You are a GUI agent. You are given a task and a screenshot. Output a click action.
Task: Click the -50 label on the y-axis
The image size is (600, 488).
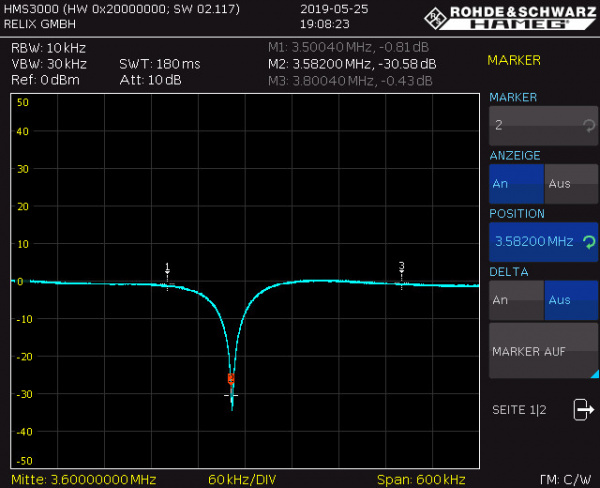pyautogui.click(x=24, y=461)
